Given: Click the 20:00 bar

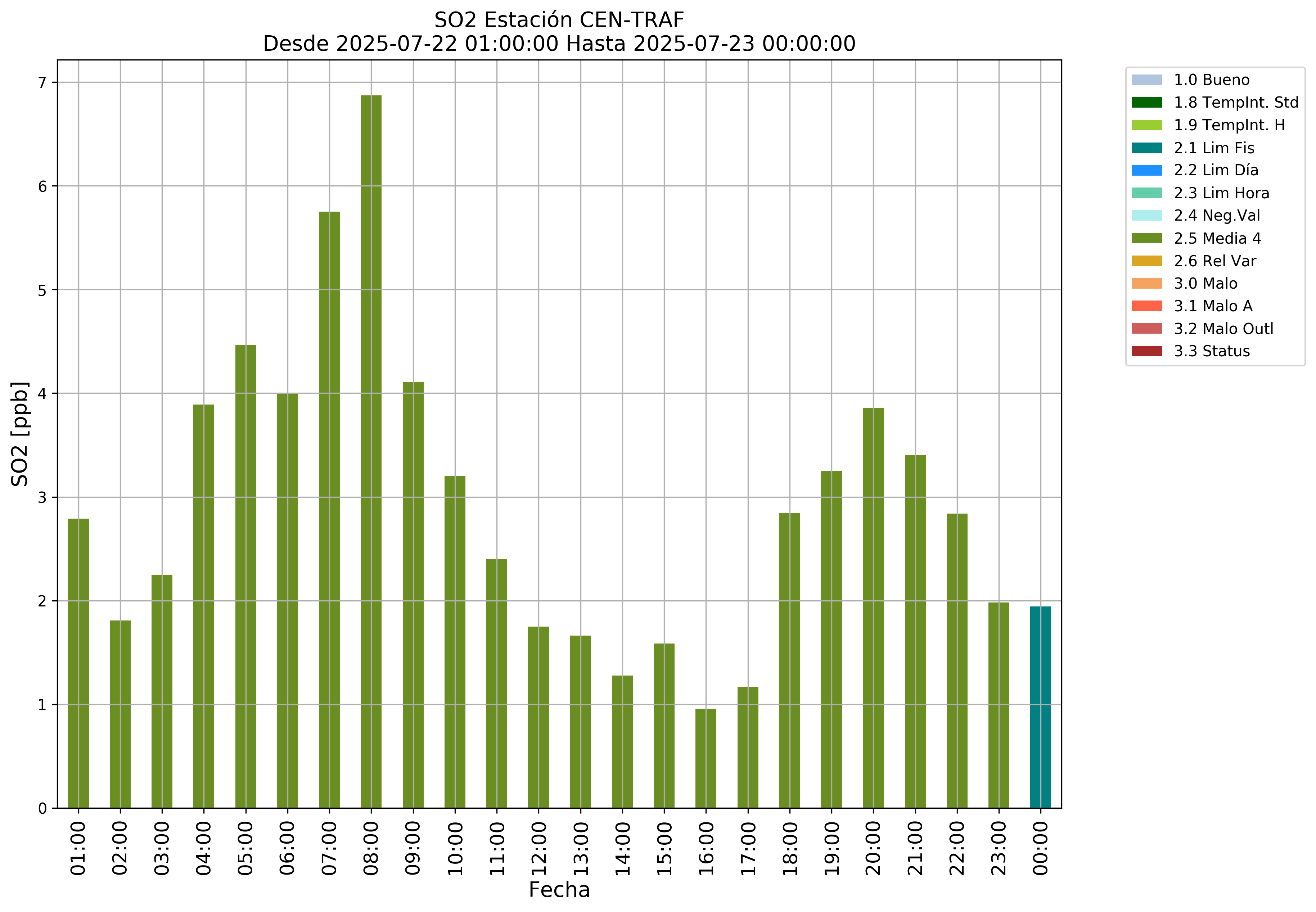Looking at the screenshot, I should click(x=873, y=608).
